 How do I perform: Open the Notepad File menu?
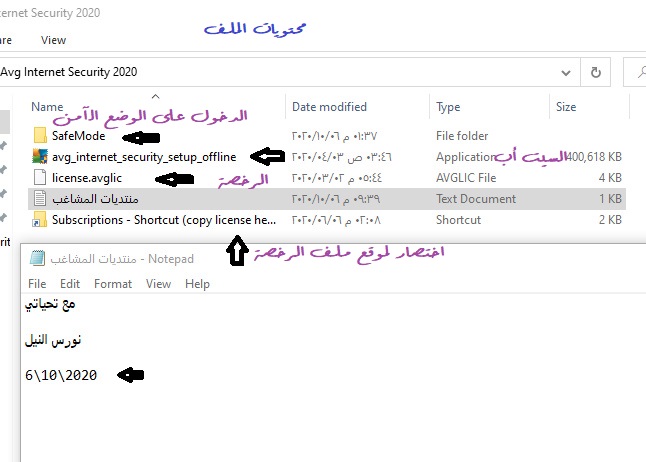pyautogui.click(x=37, y=284)
